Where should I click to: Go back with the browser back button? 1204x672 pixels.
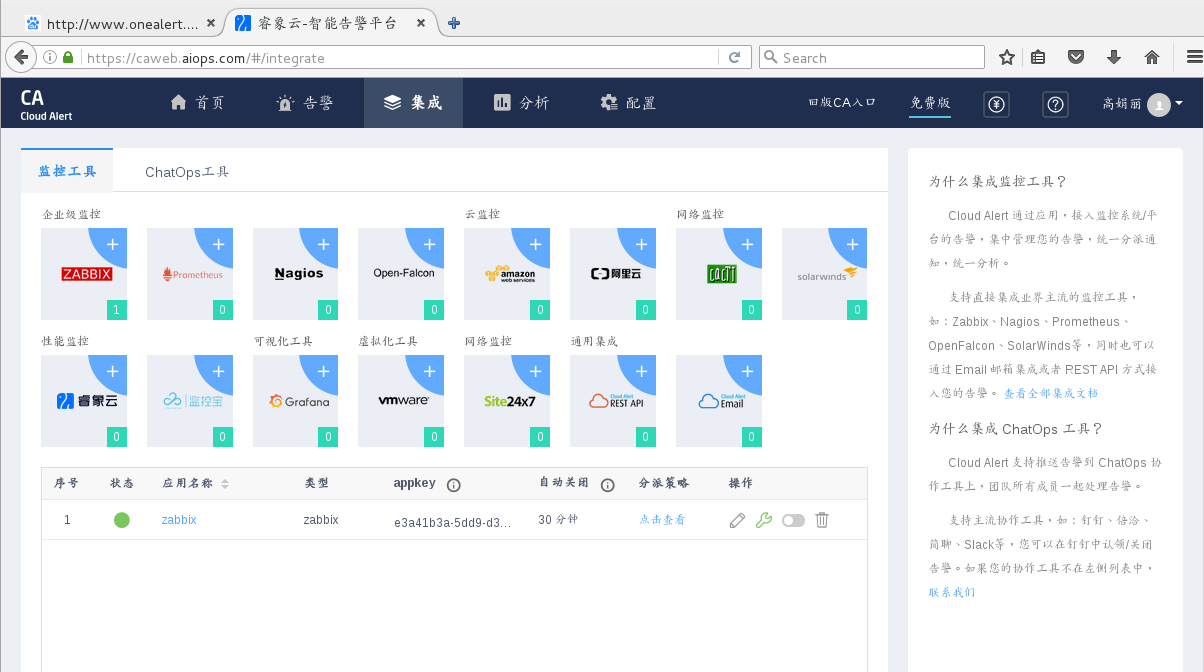tap(20, 57)
